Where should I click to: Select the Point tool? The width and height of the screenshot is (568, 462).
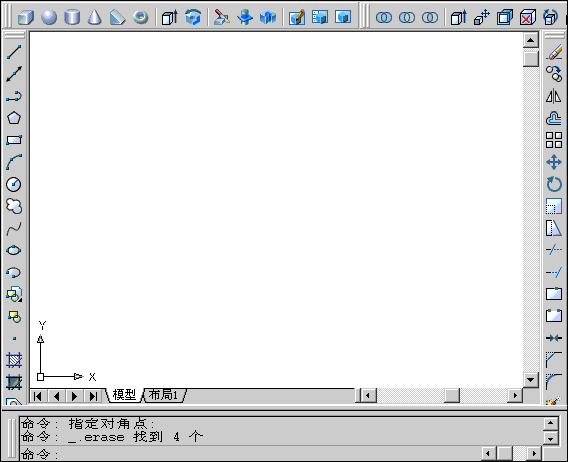(14, 338)
